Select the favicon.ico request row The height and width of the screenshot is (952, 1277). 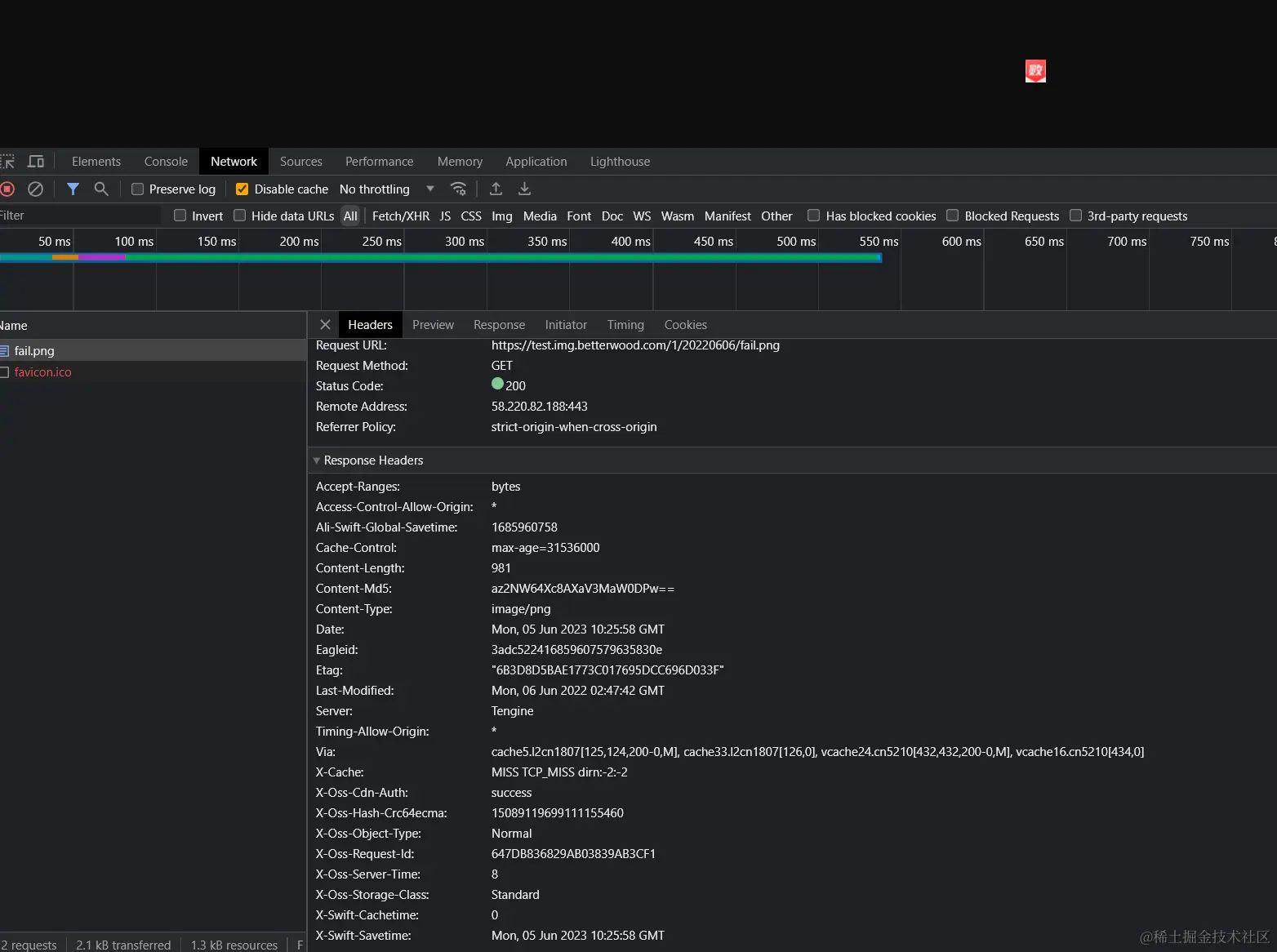(x=153, y=372)
